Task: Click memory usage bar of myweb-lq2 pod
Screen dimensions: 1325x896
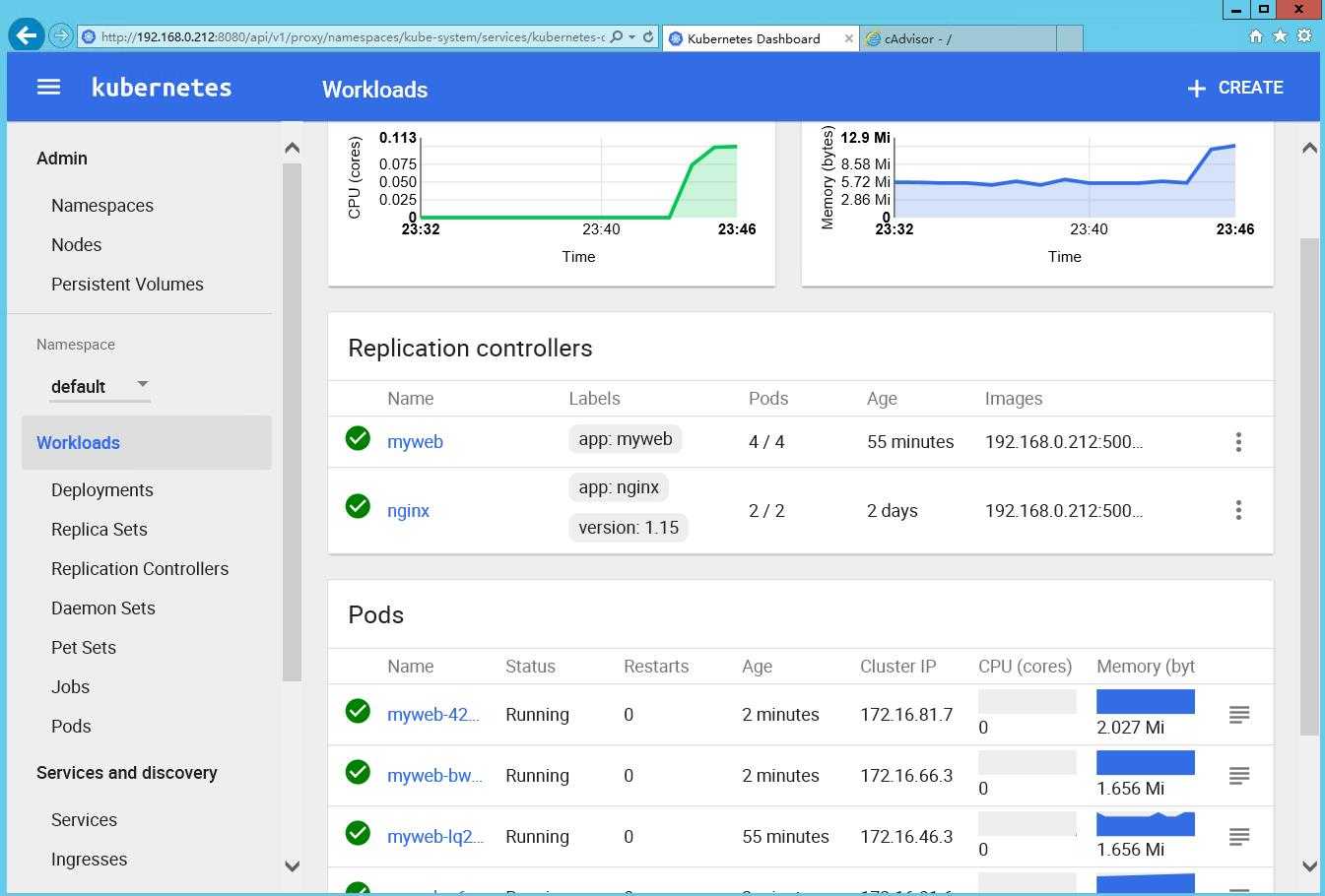Action: click(1146, 823)
